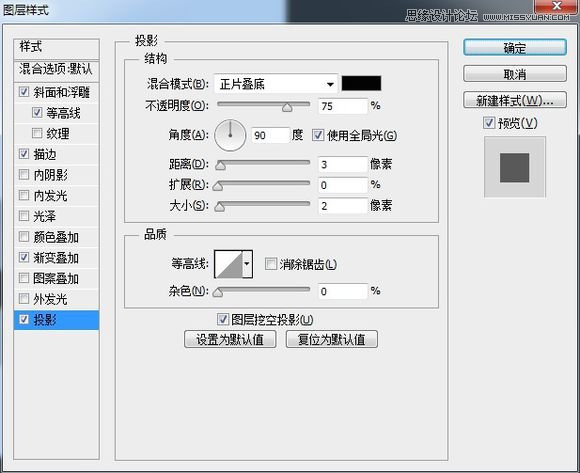Open the black shadow color swatch
580x473 pixels.
(x=361, y=83)
